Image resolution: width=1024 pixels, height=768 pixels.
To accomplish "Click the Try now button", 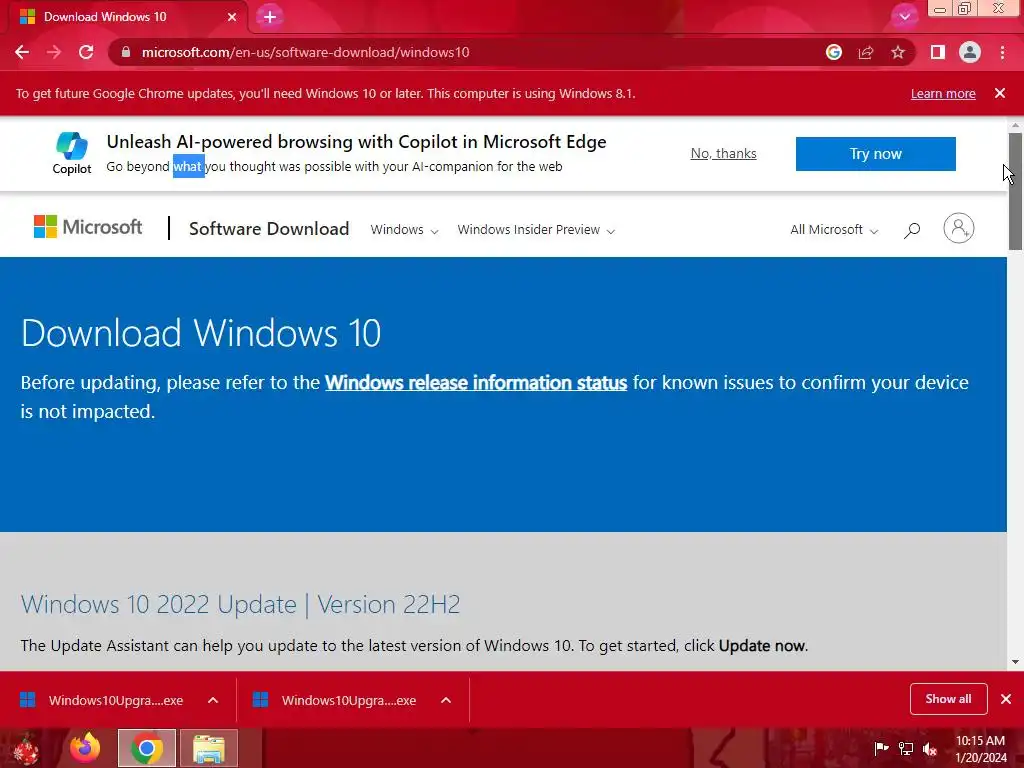I will click(876, 154).
